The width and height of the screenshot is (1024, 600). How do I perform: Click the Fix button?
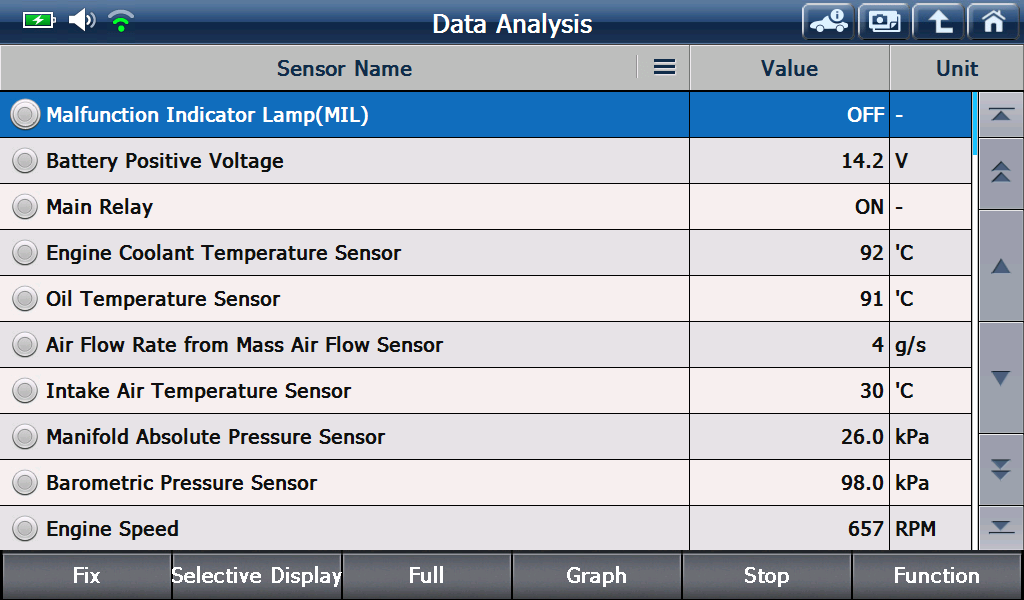coord(86,575)
